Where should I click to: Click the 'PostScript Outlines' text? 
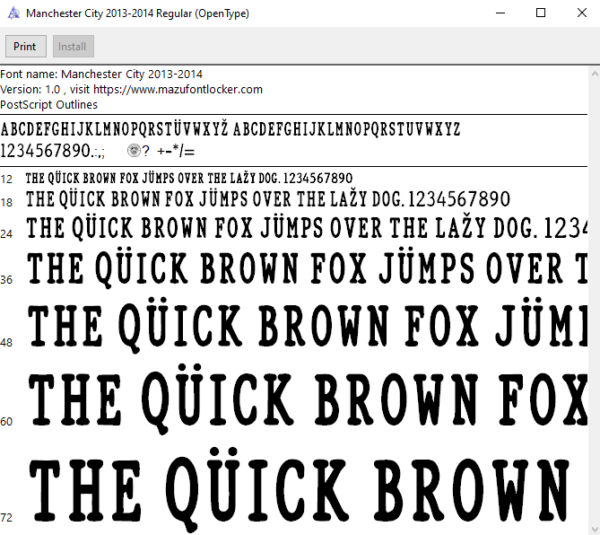pyautogui.click(x=49, y=105)
